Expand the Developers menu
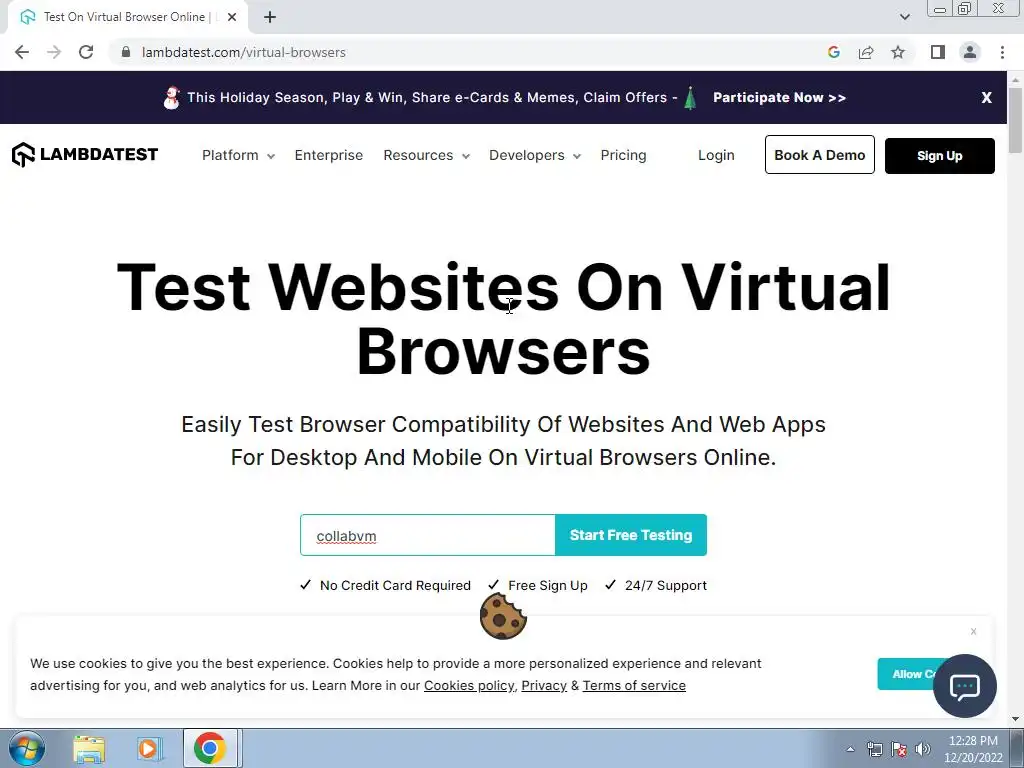 534,155
